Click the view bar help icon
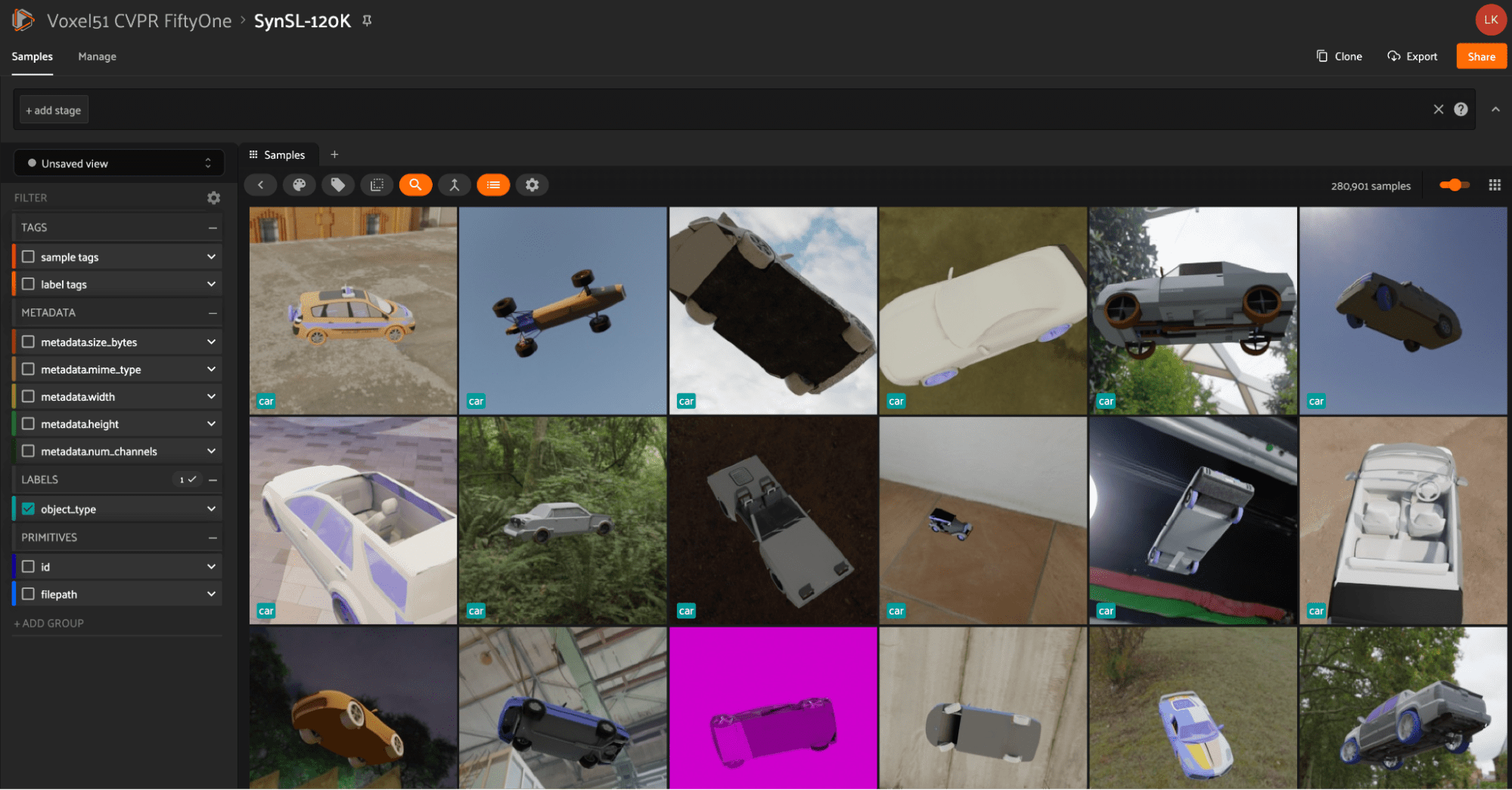 point(1461,110)
